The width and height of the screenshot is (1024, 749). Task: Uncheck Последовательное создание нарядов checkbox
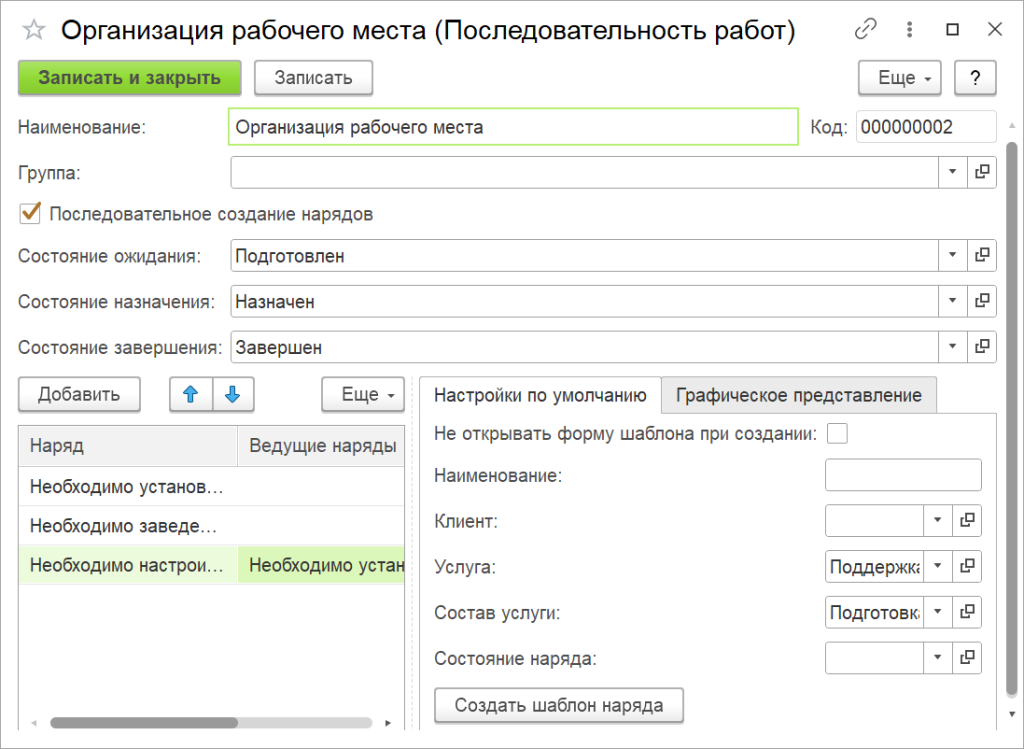30,213
